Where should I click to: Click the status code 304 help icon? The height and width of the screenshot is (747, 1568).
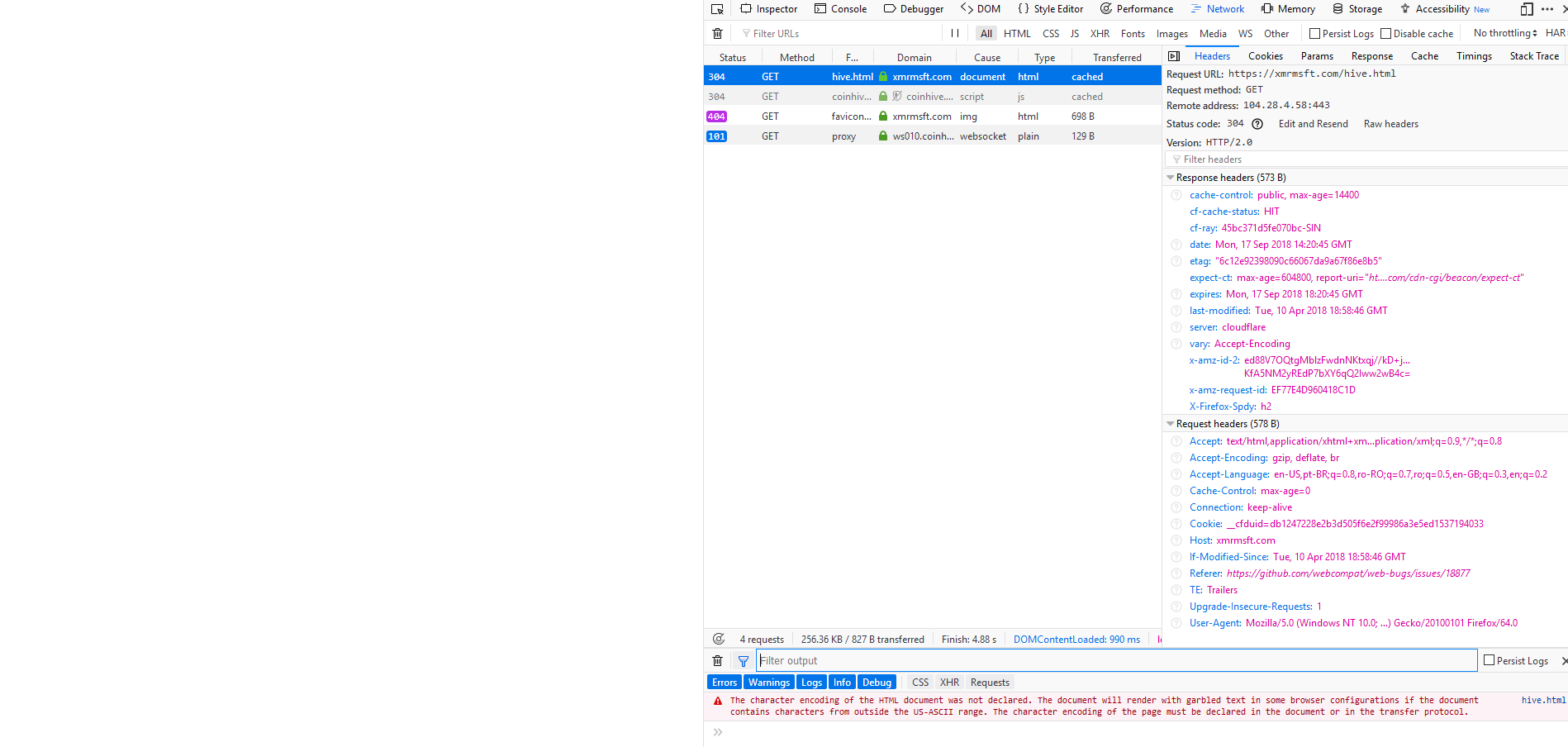(1257, 124)
